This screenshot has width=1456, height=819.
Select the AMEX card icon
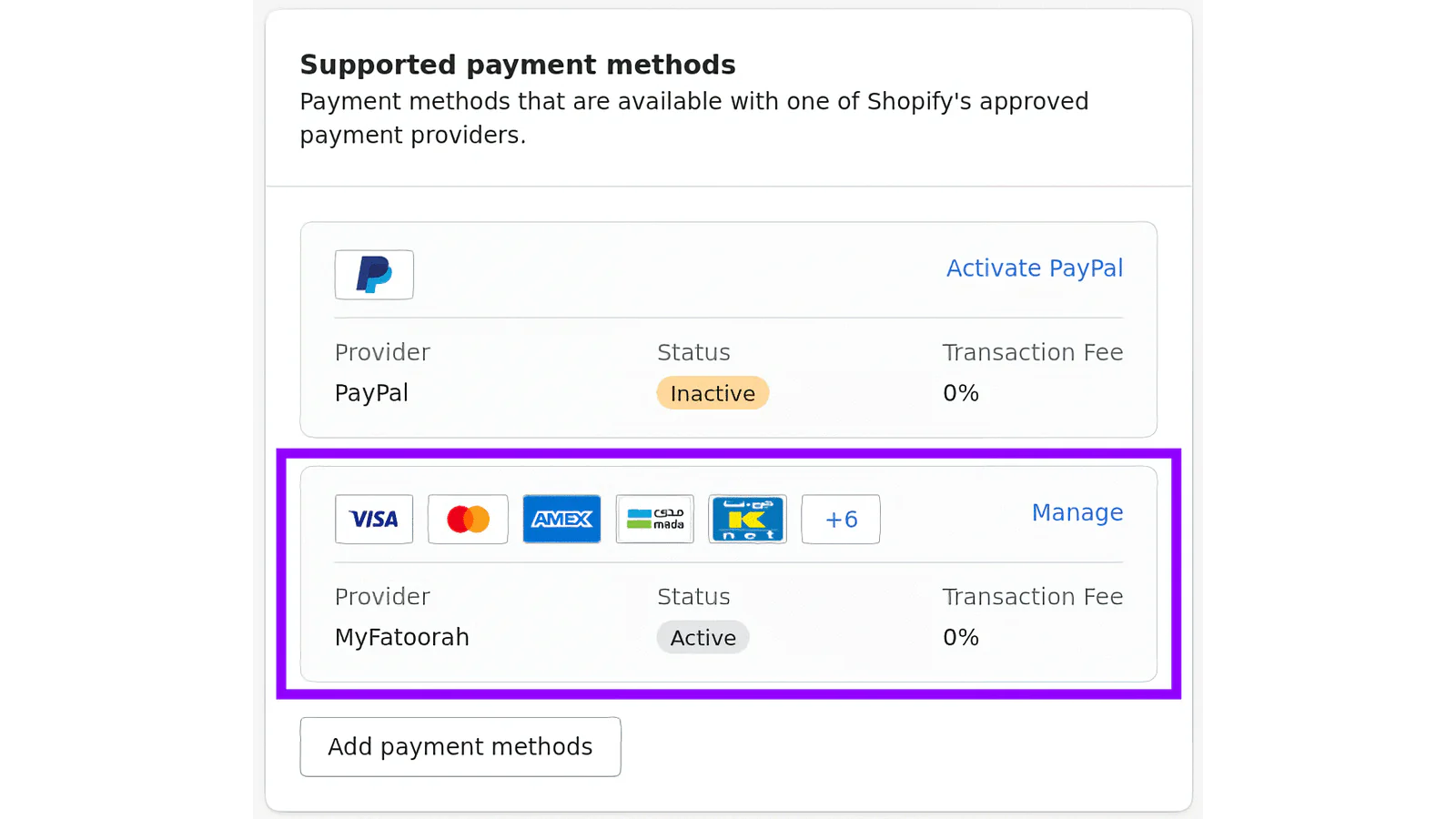(x=561, y=520)
